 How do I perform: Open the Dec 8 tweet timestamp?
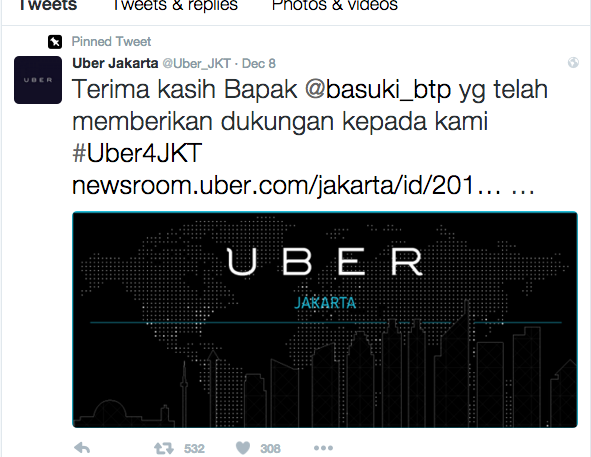259,63
